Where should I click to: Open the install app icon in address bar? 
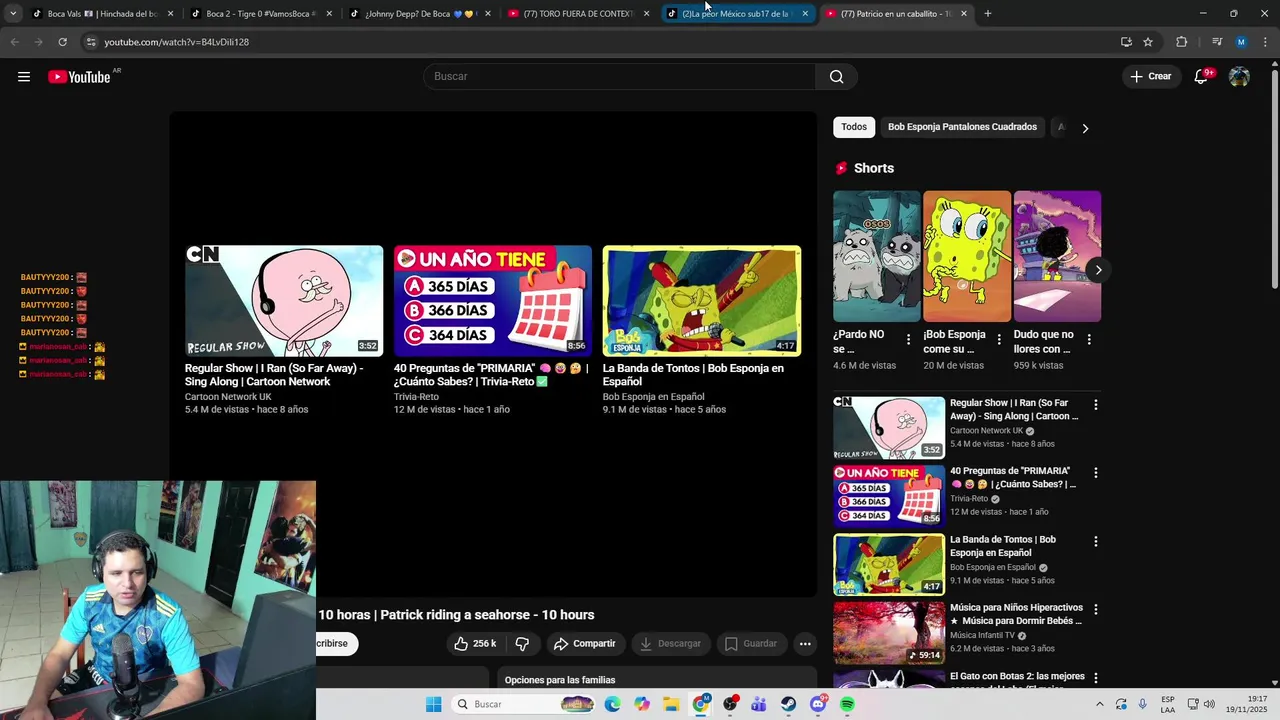[1126, 42]
